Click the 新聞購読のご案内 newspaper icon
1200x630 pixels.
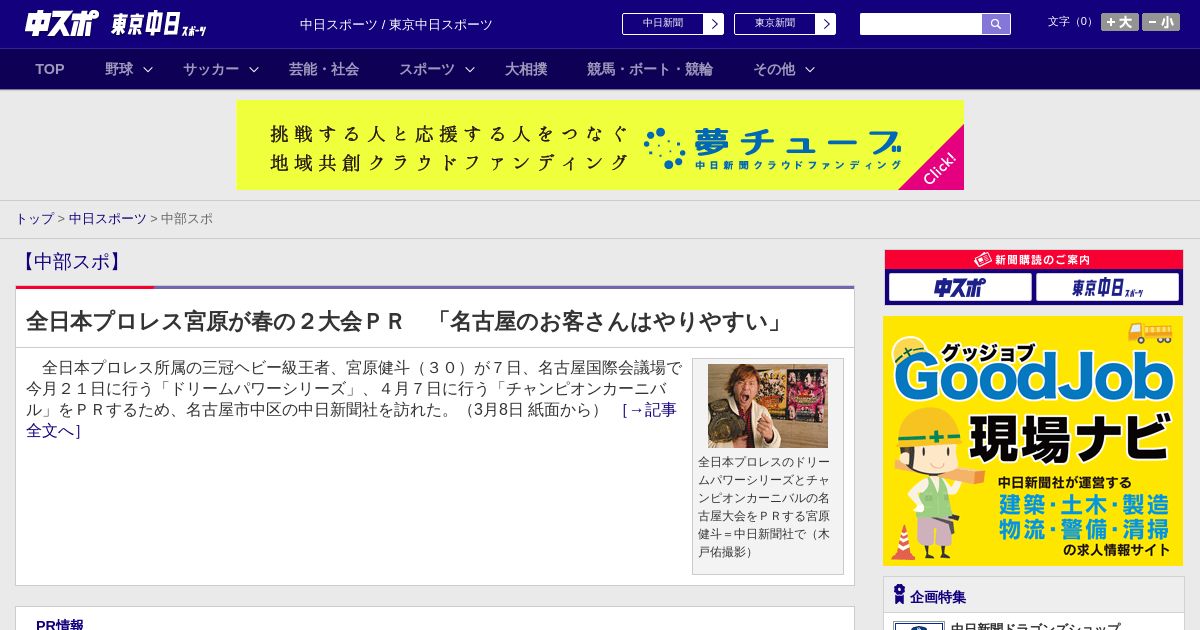[983, 259]
